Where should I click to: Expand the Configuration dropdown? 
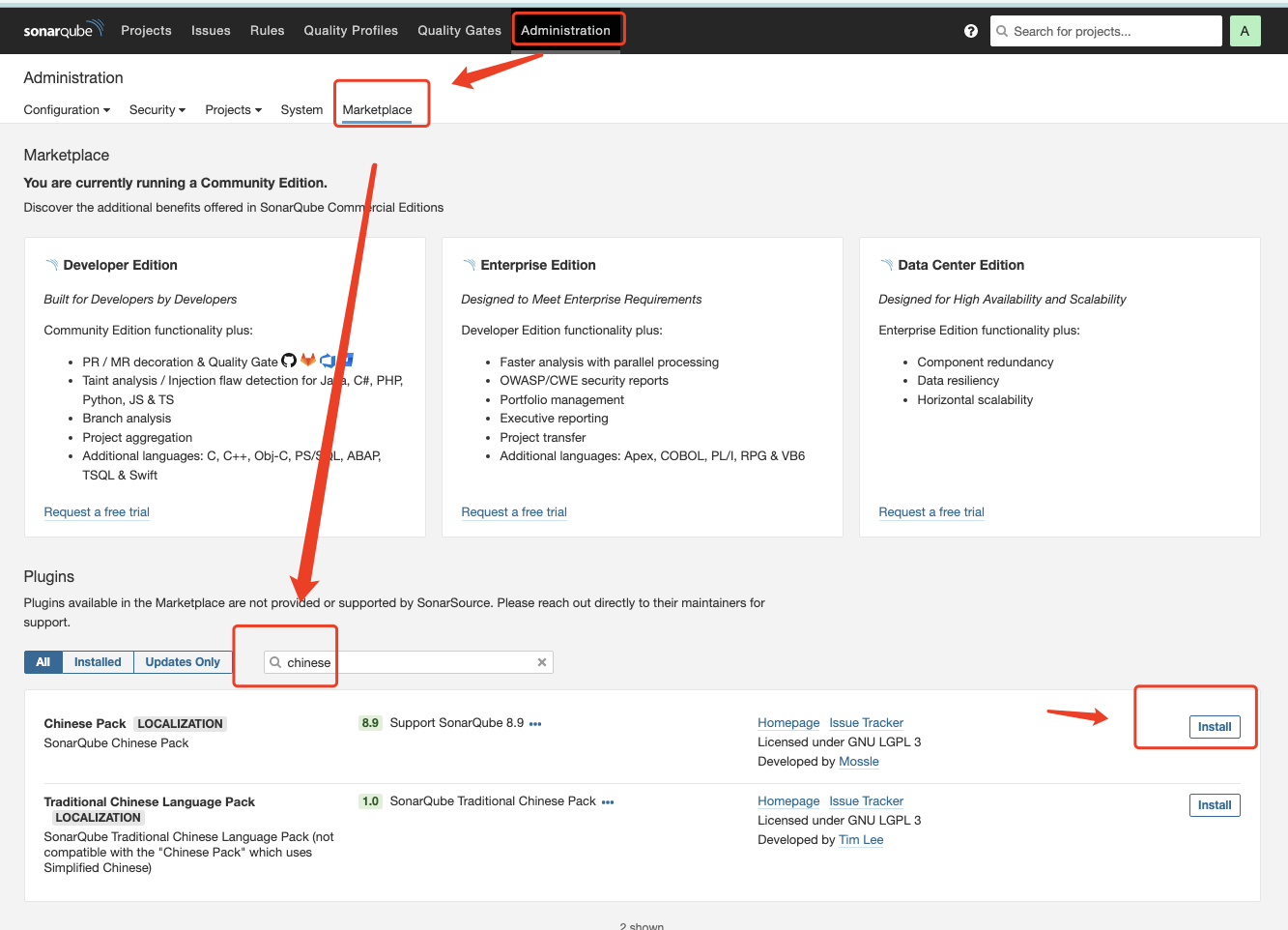pos(67,109)
